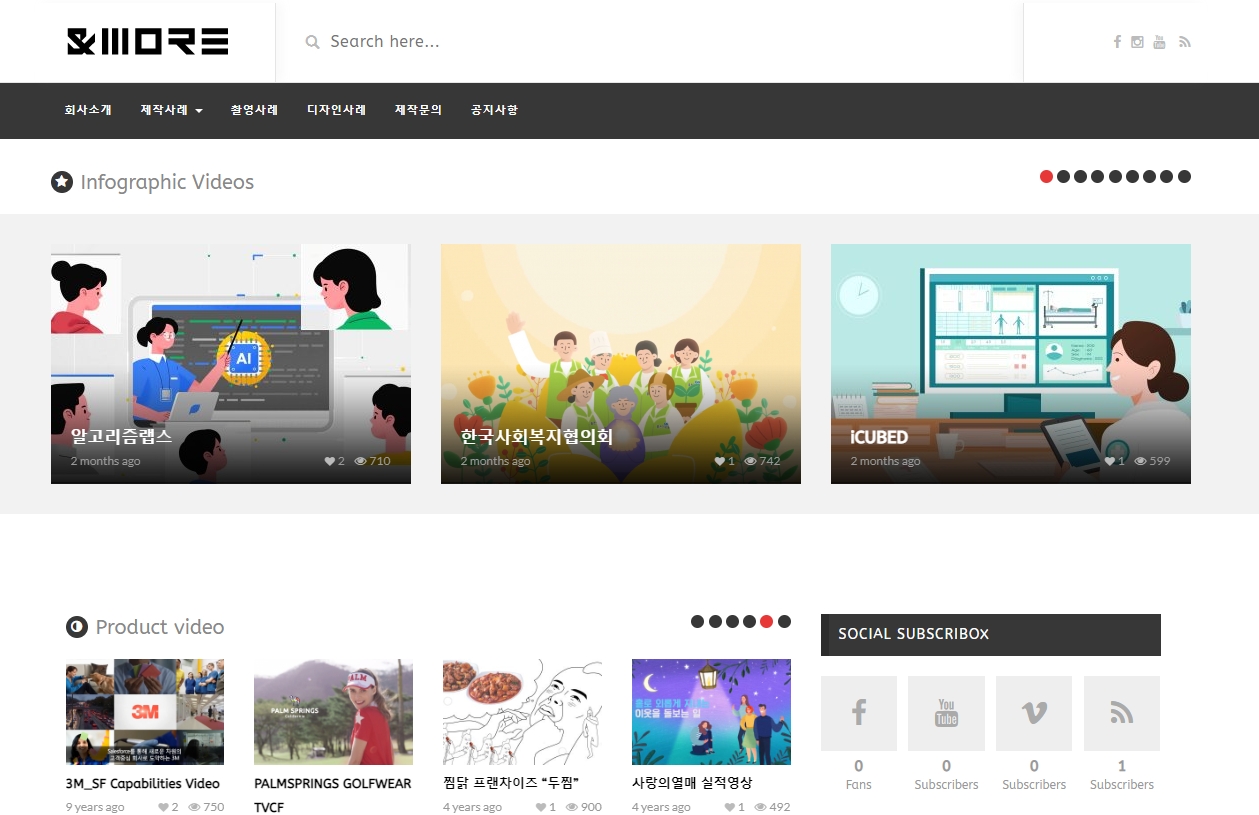
Task: Select the fifth Infographic Videos carousel dot
Action: pos(1115,177)
